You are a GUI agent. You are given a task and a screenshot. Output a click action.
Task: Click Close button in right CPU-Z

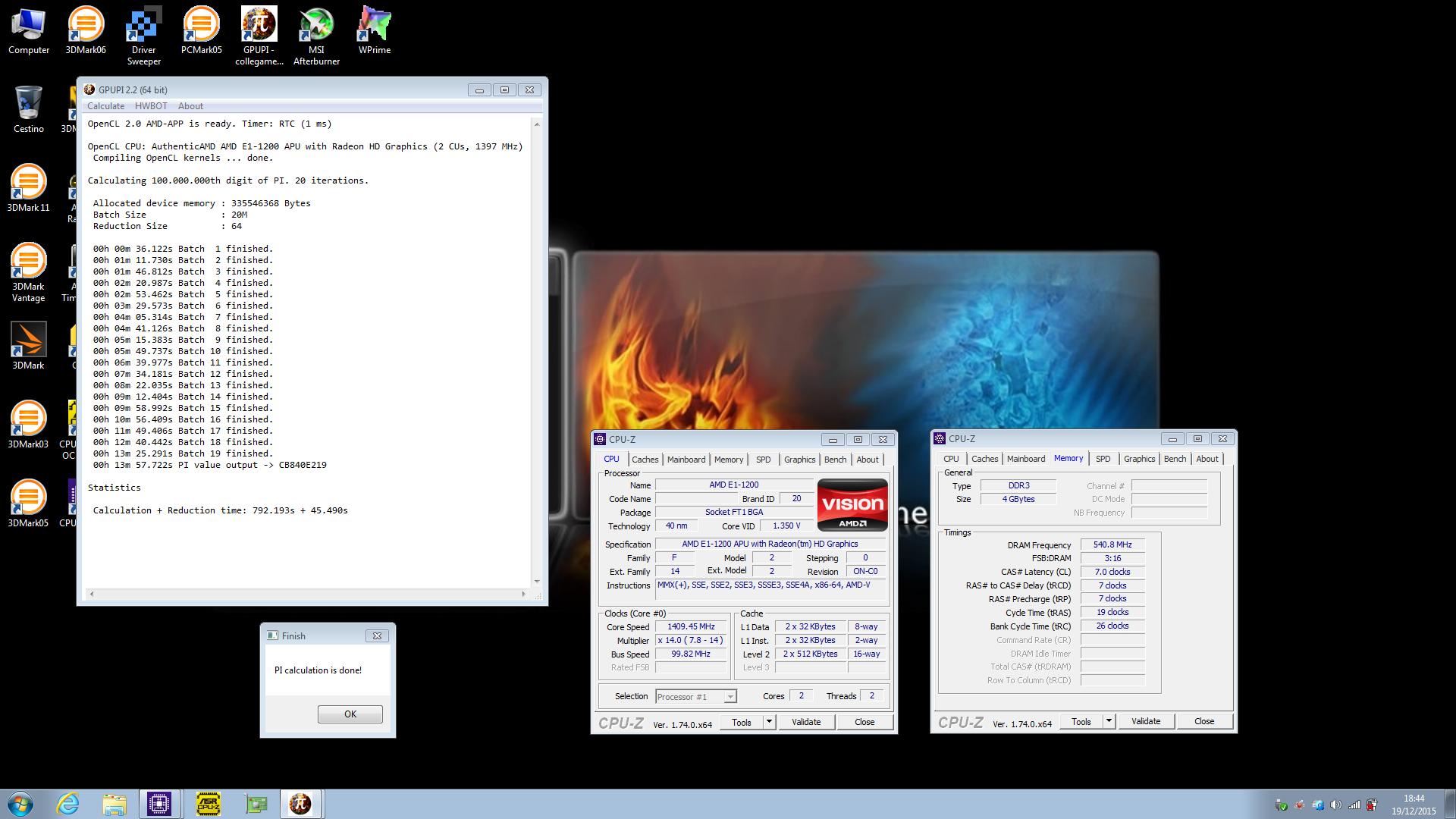[1204, 721]
